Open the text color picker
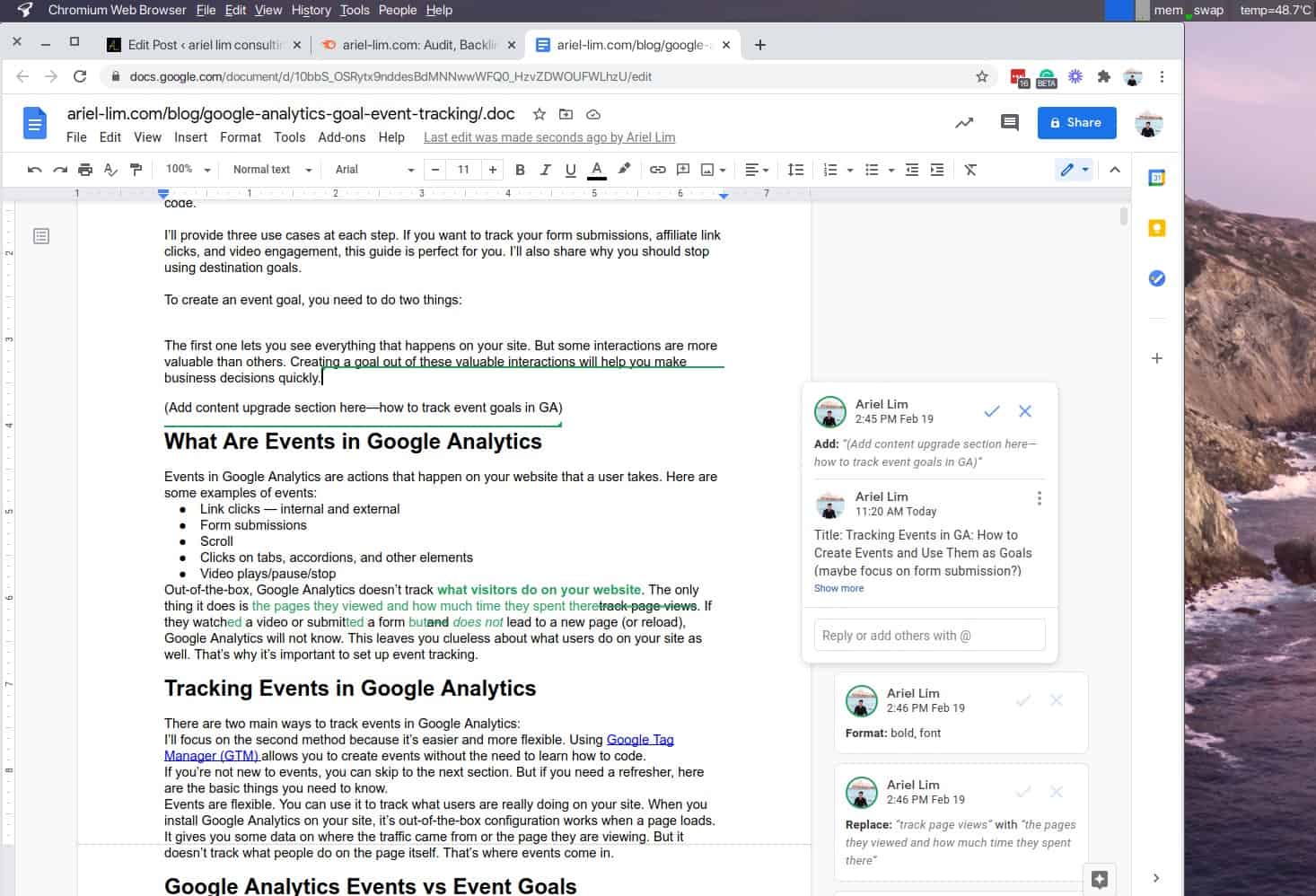This screenshot has width=1316, height=896. [x=596, y=170]
